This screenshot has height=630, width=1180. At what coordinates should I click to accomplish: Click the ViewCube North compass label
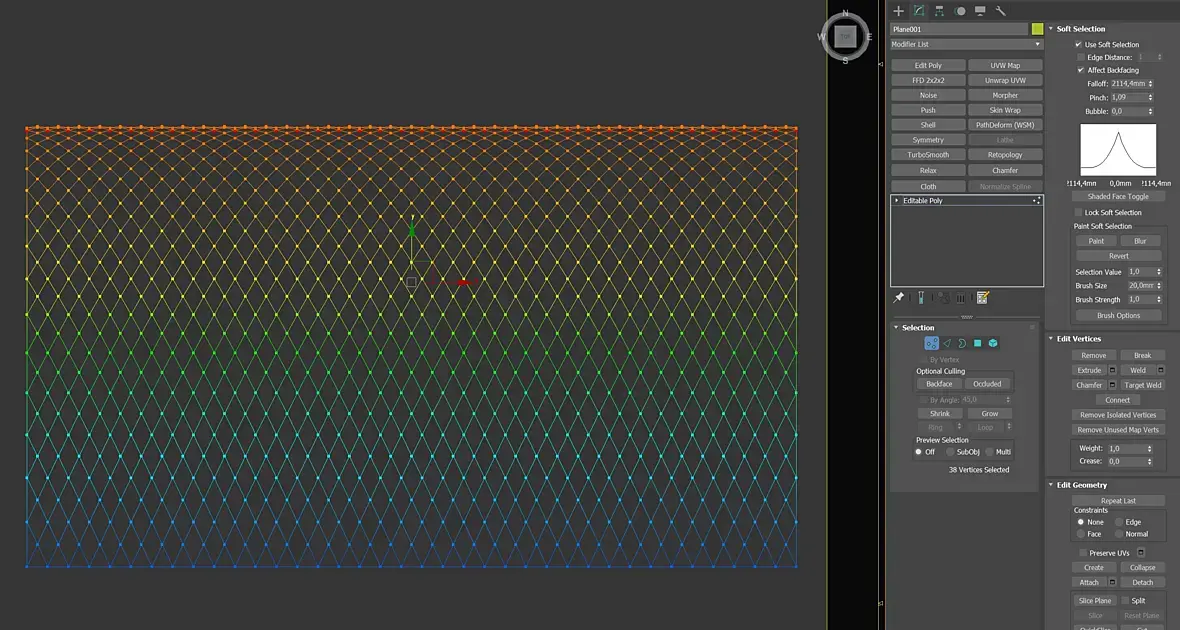click(845, 13)
